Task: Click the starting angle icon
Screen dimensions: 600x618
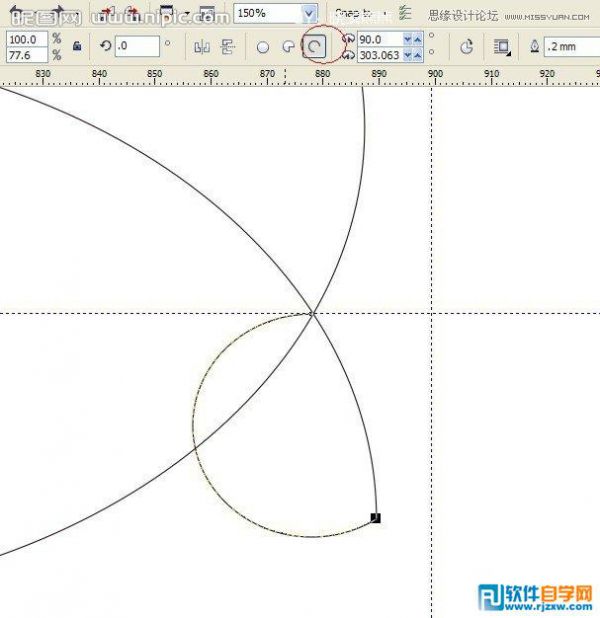Action: 349,39
